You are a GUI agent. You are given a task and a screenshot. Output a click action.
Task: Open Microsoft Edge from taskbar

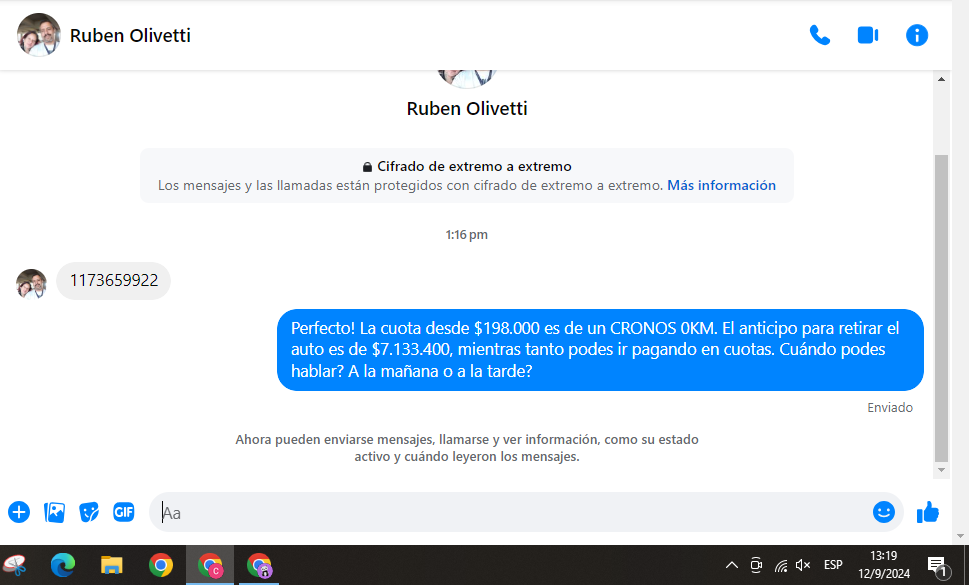click(x=63, y=565)
